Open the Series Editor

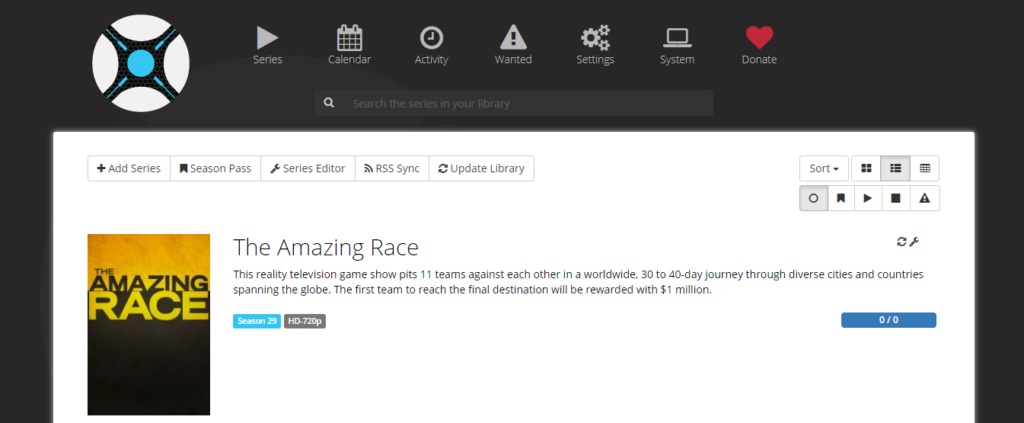(x=308, y=168)
